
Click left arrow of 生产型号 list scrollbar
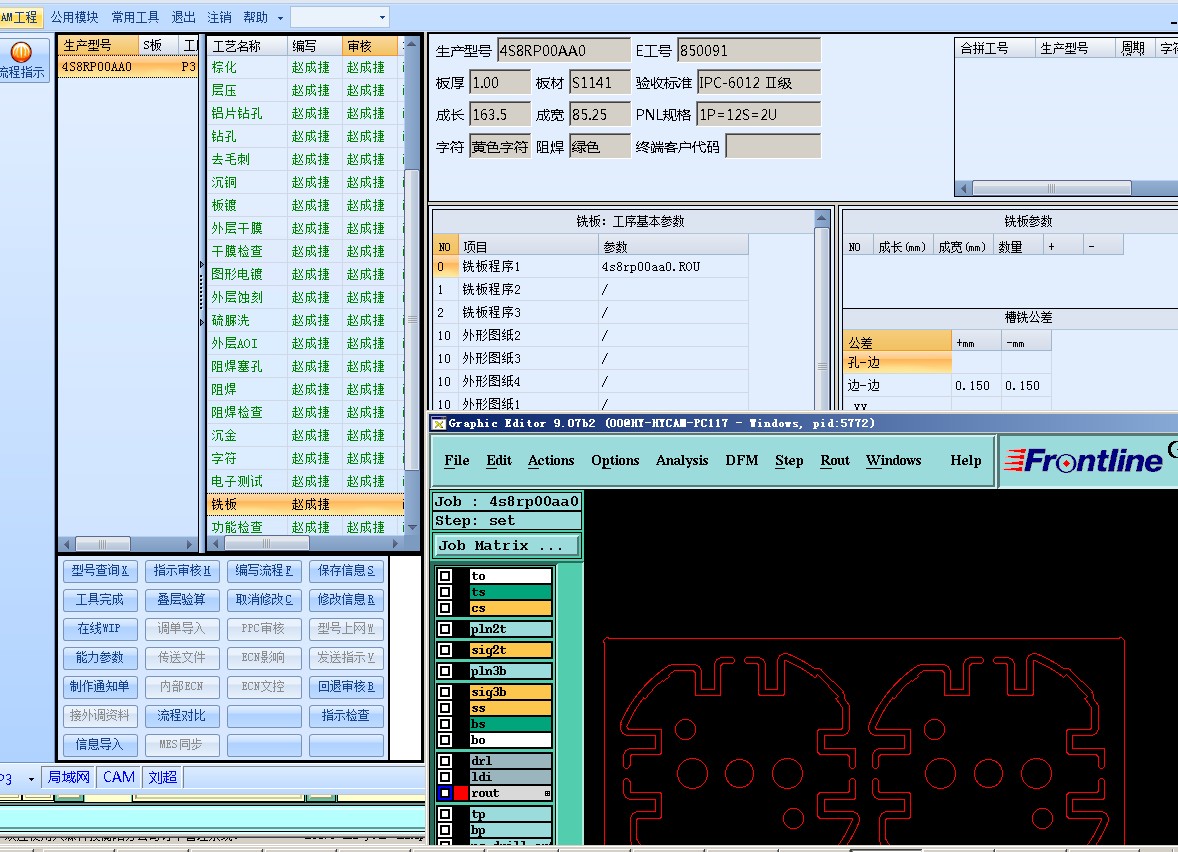pos(67,544)
